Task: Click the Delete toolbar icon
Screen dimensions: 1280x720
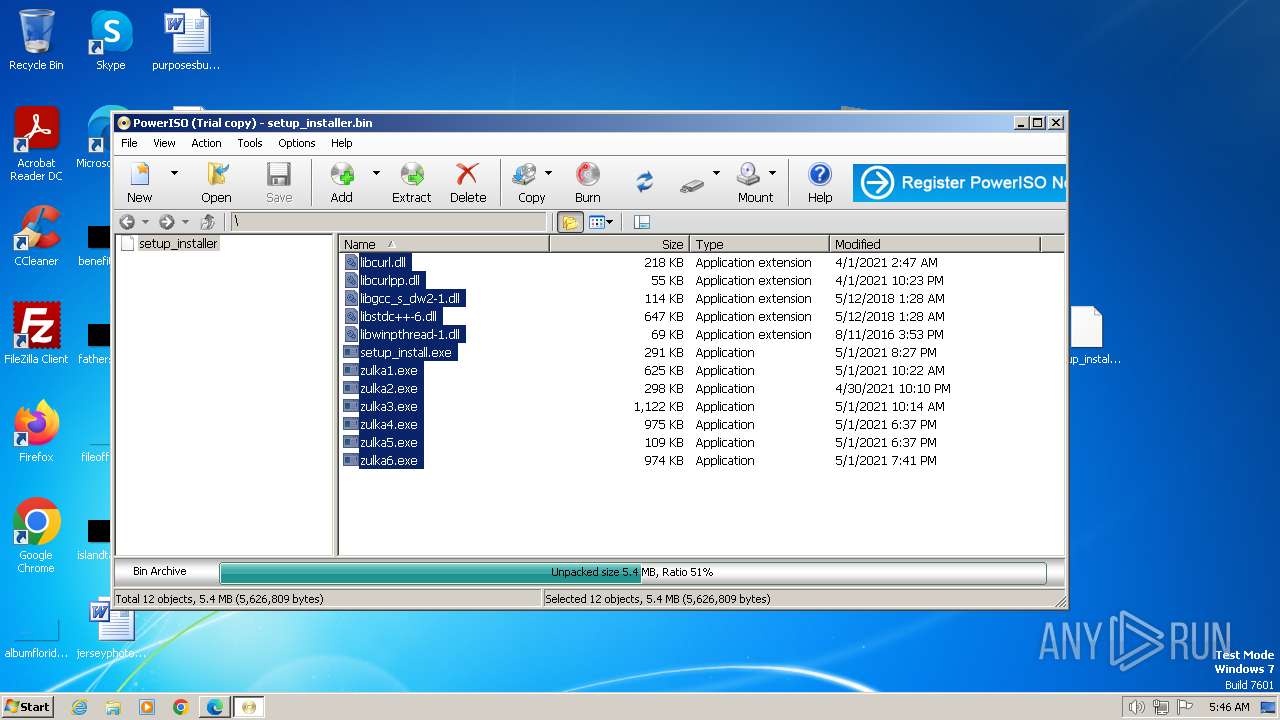Action: point(467,182)
